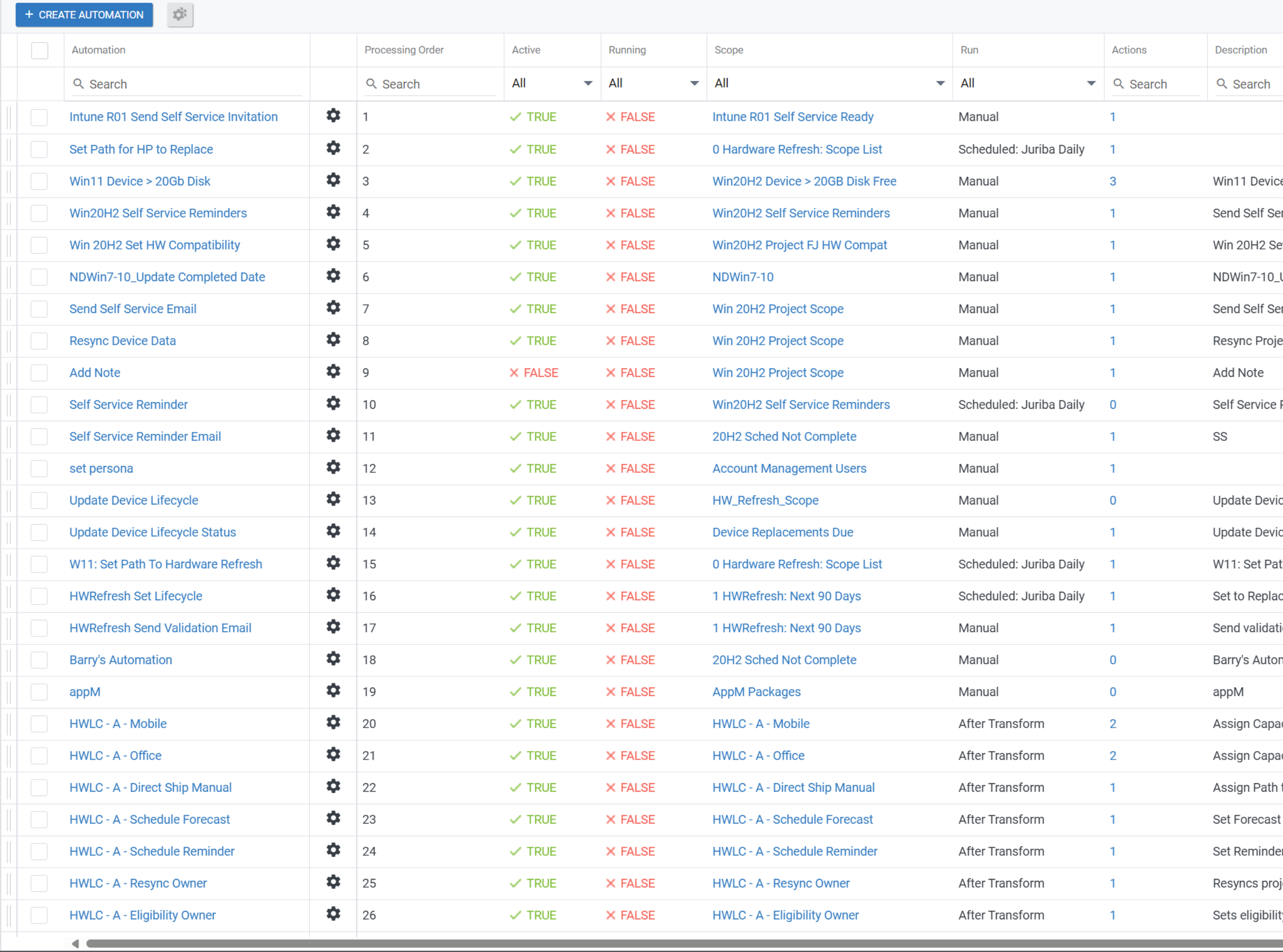Click the gear icon beside Create Automation
1283x952 pixels.
pyautogui.click(x=180, y=15)
